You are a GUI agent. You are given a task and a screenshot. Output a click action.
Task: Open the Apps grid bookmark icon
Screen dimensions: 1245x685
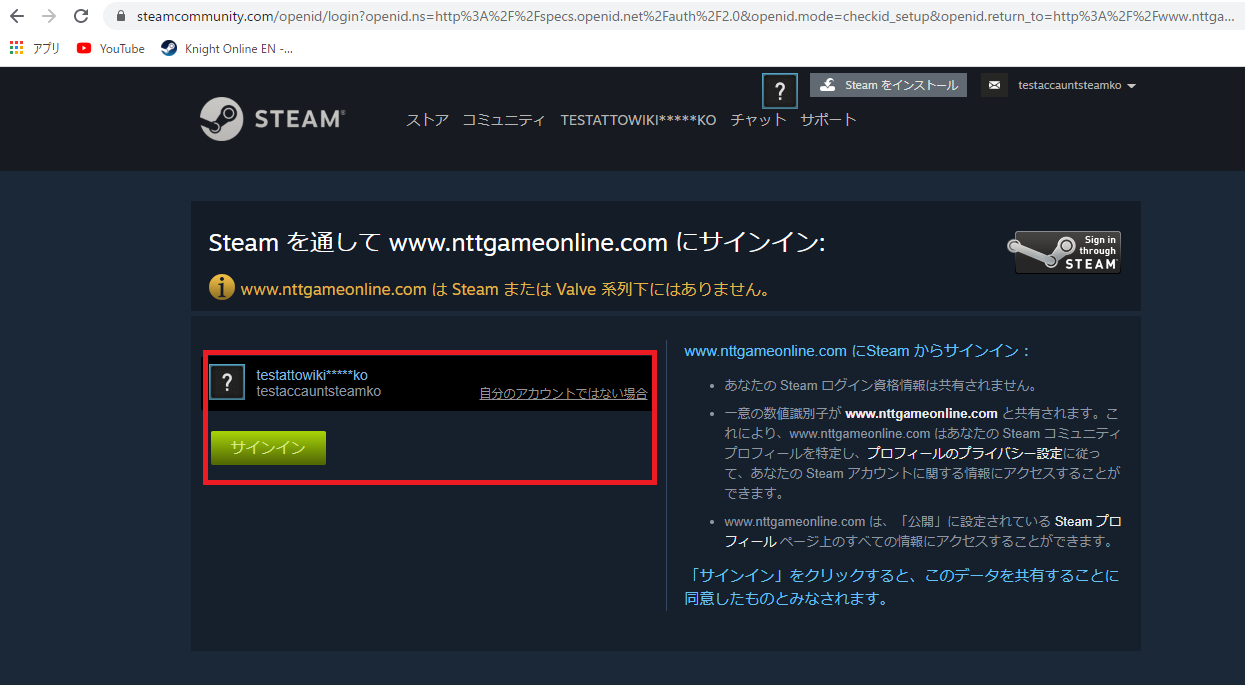click(x=16, y=48)
